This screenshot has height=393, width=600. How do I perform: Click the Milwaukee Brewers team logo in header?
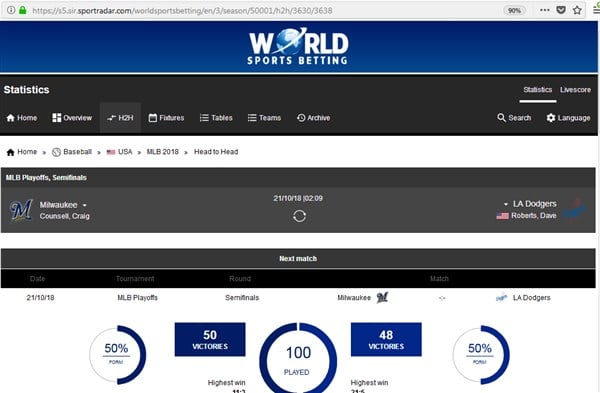[x=21, y=210]
